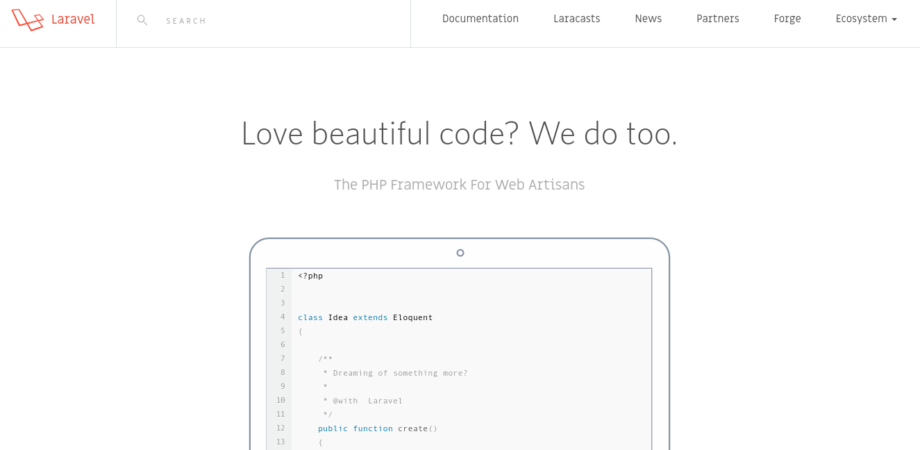Open the Forge menu item
Screen dimensions: 920x450
tap(787, 19)
